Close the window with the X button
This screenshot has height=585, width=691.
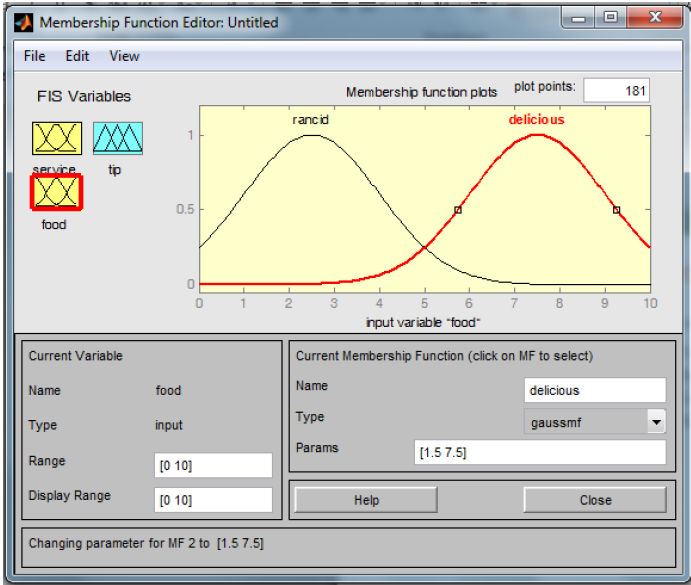click(655, 18)
